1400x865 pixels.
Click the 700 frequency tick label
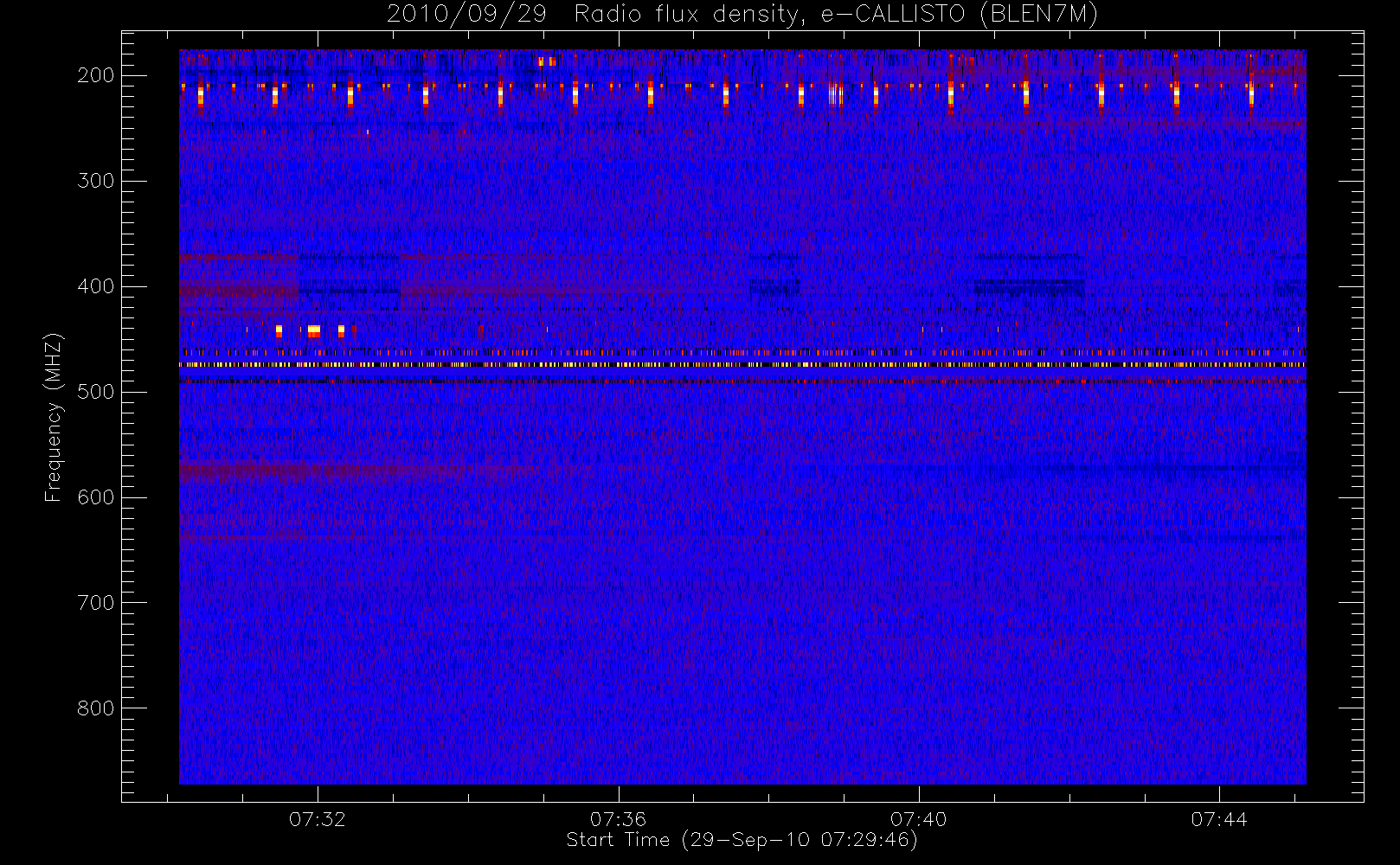pyautogui.click(x=95, y=603)
